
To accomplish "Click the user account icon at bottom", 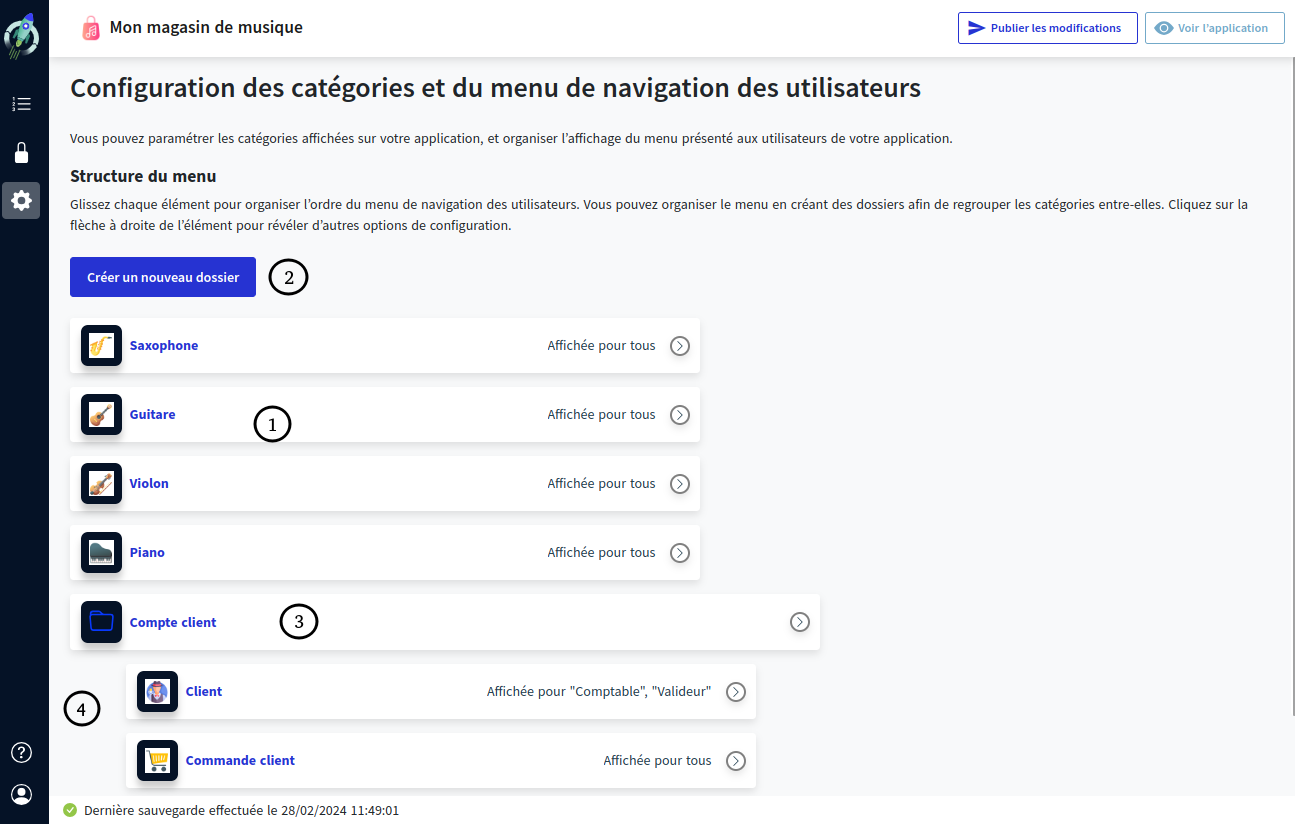I will pyautogui.click(x=21, y=794).
